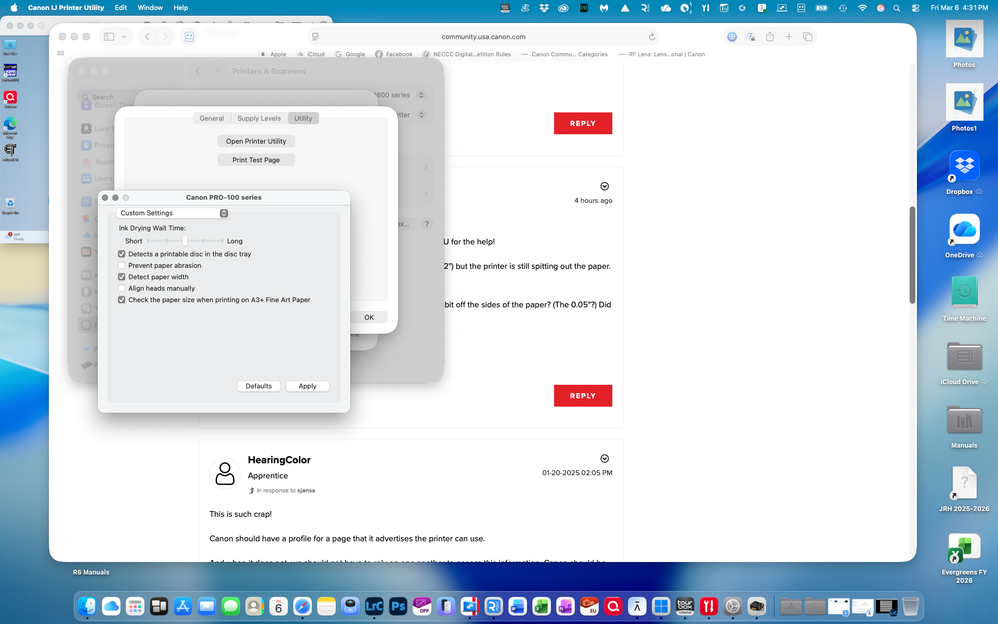Open the Notes app in the Dock

click(x=326, y=606)
